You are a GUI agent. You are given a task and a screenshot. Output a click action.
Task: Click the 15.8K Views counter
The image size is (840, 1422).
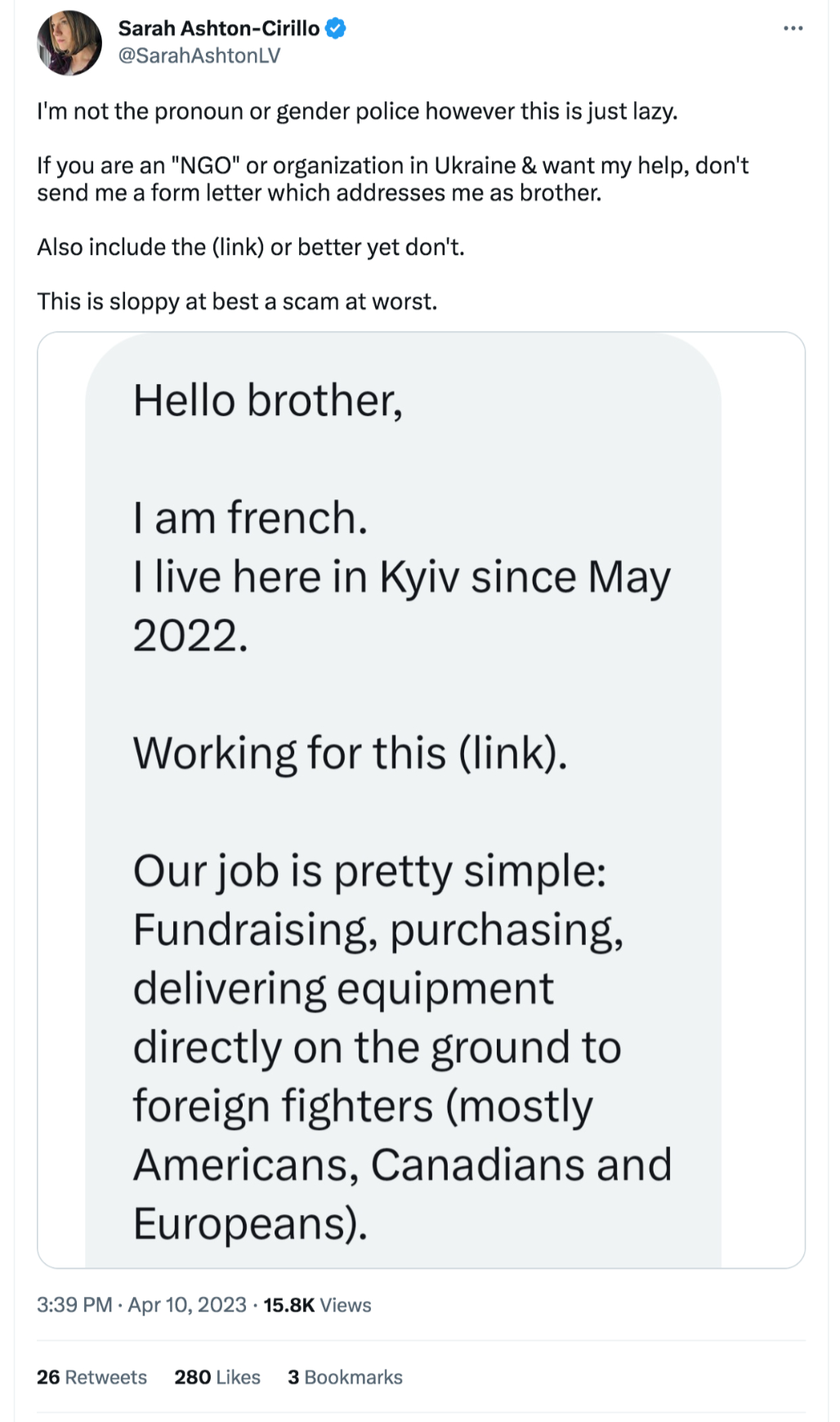317,1305
